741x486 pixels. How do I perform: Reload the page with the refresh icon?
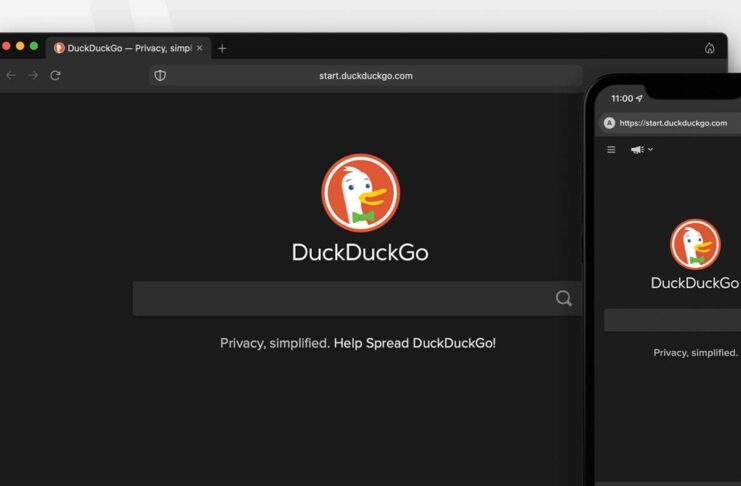(55, 75)
